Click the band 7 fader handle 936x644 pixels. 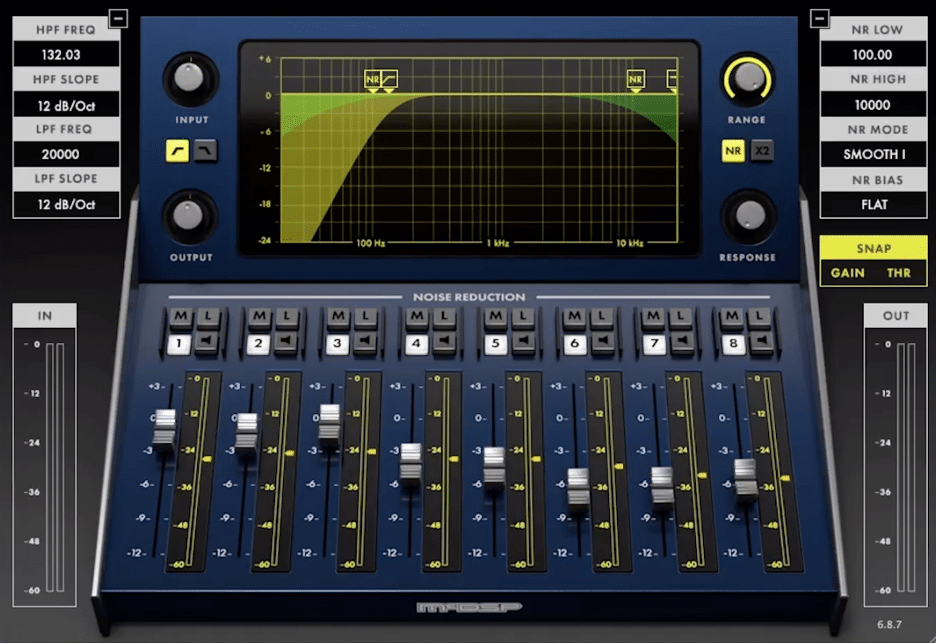[x=663, y=485]
